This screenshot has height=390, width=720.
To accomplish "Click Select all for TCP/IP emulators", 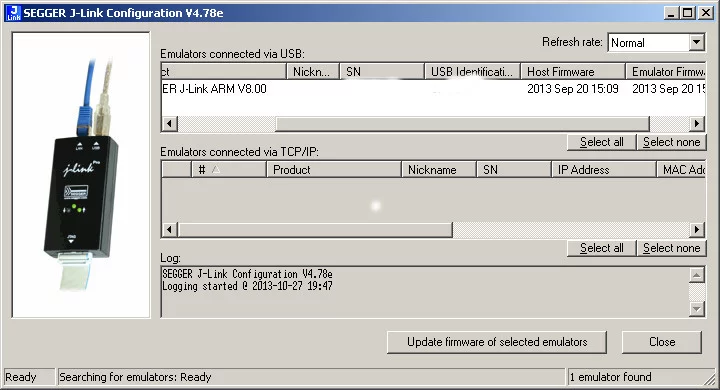I will pyautogui.click(x=602, y=248).
